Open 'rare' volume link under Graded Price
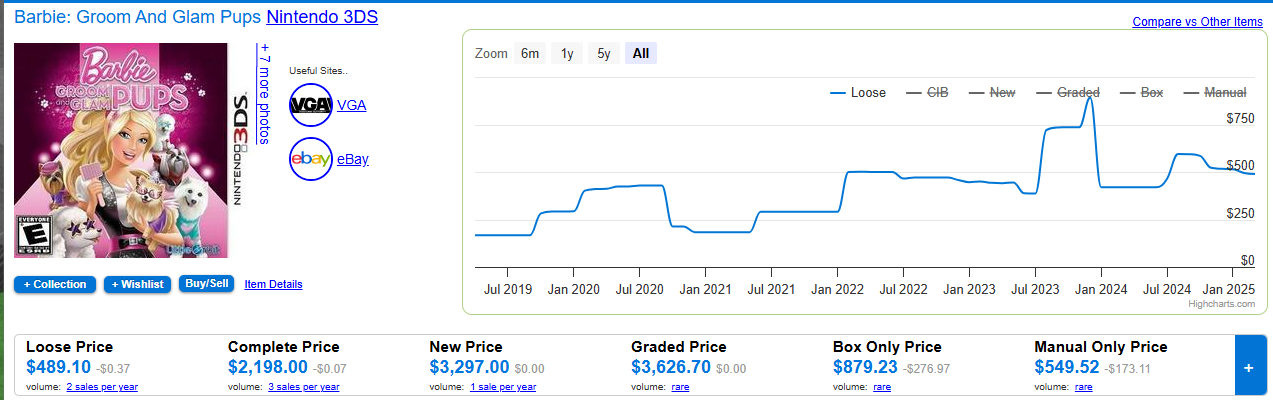Viewport: 1273px width, 400px height. (680, 386)
